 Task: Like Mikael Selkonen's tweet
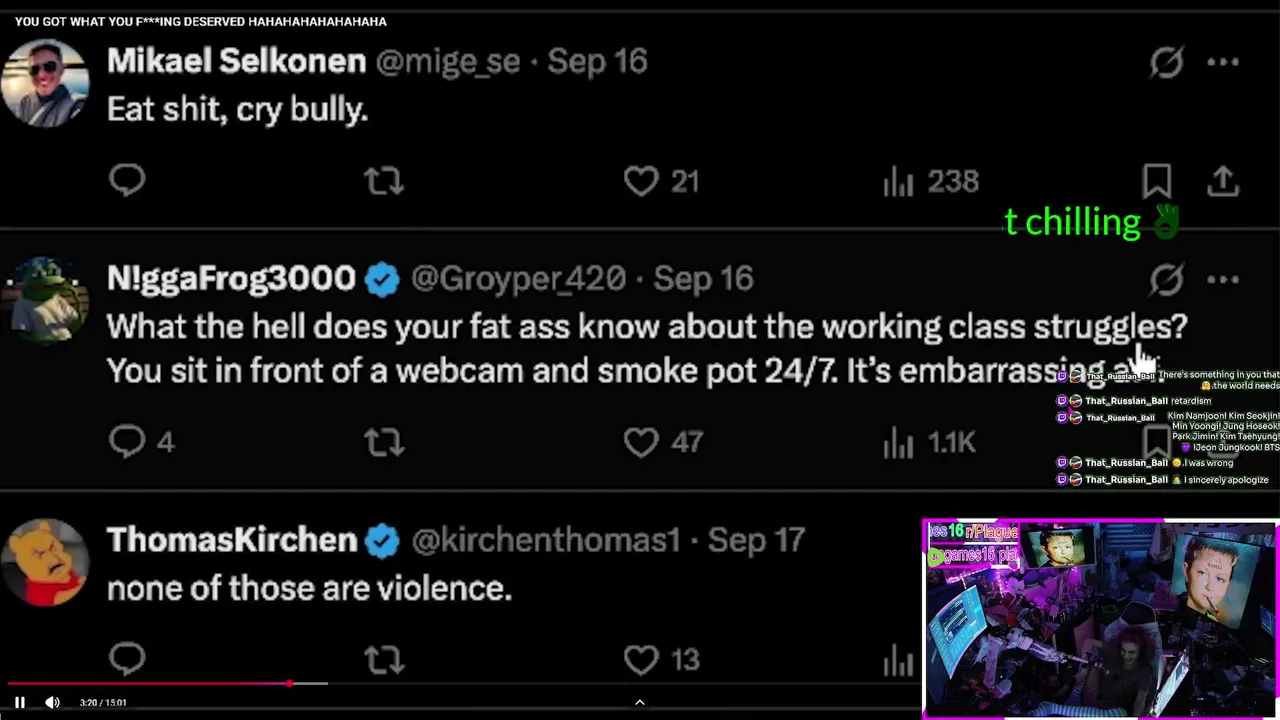(641, 181)
